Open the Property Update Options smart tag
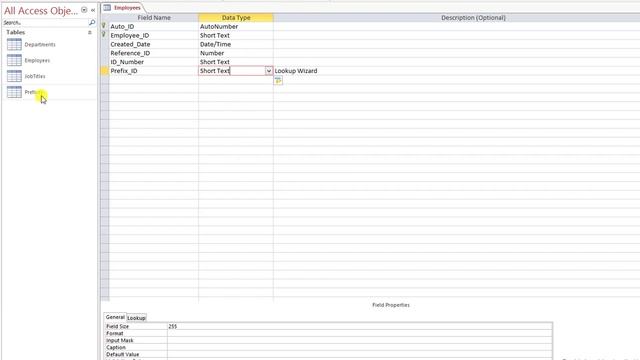The width and height of the screenshot is (640, 360). [x=278, y=81]
